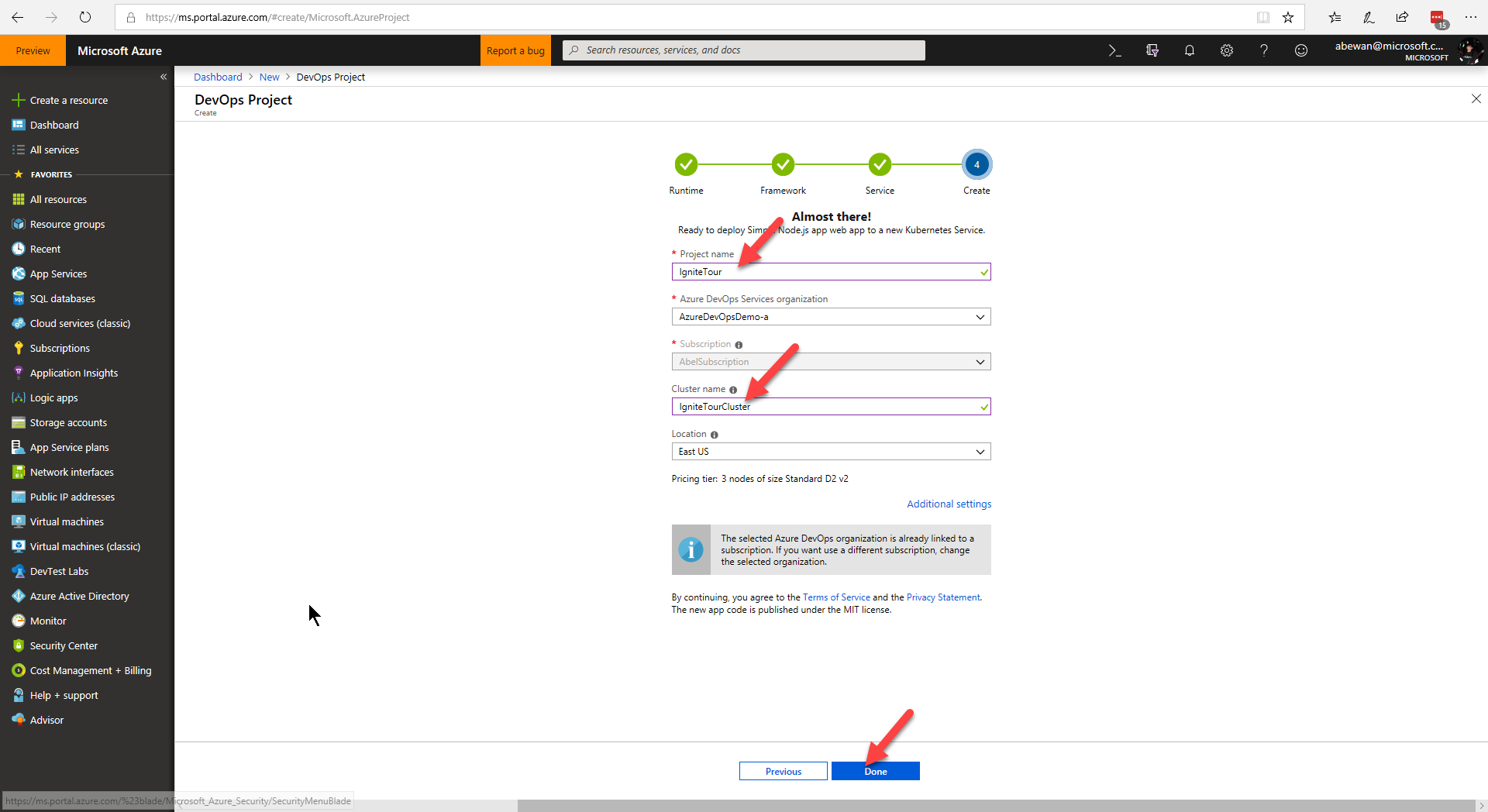The image size is (1488, 812).
Task: Click the browser address bar
Action: 682,17
